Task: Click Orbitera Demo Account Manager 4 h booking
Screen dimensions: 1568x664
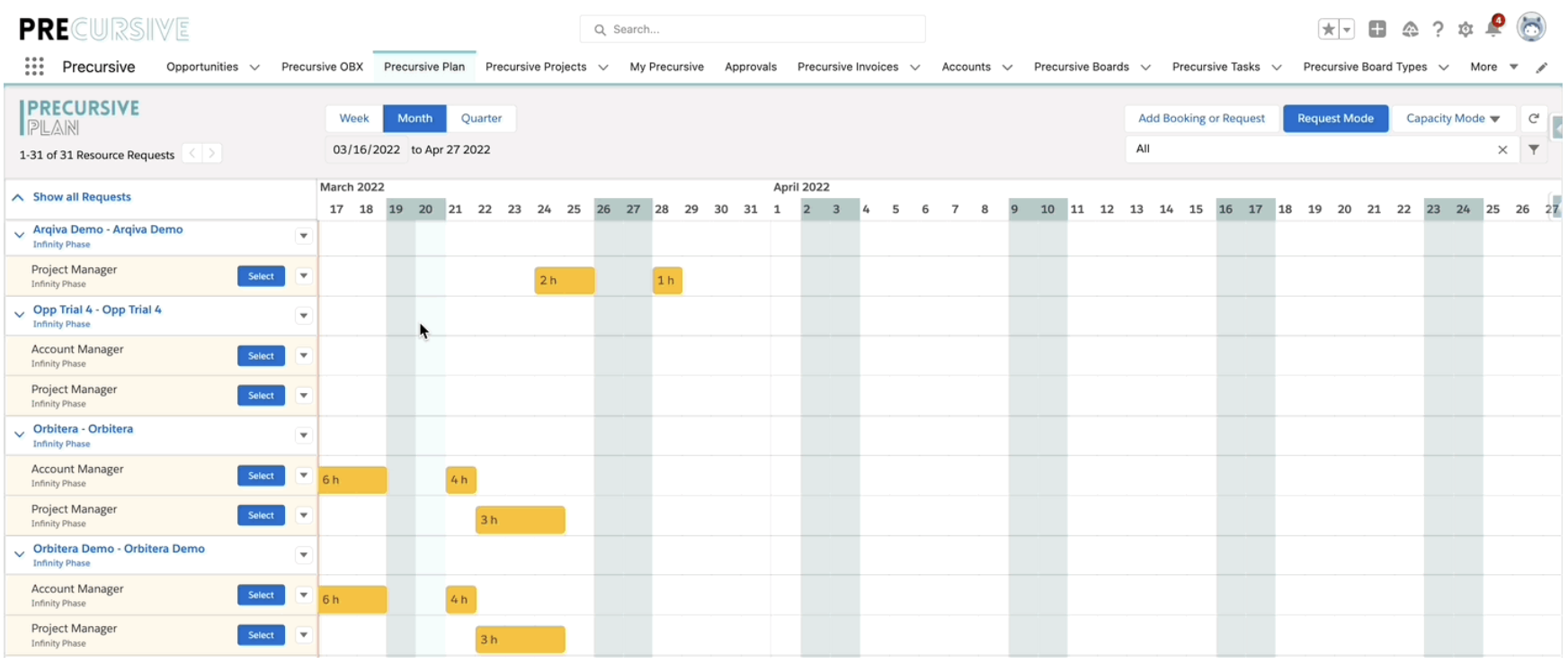Action: (460, 599)
